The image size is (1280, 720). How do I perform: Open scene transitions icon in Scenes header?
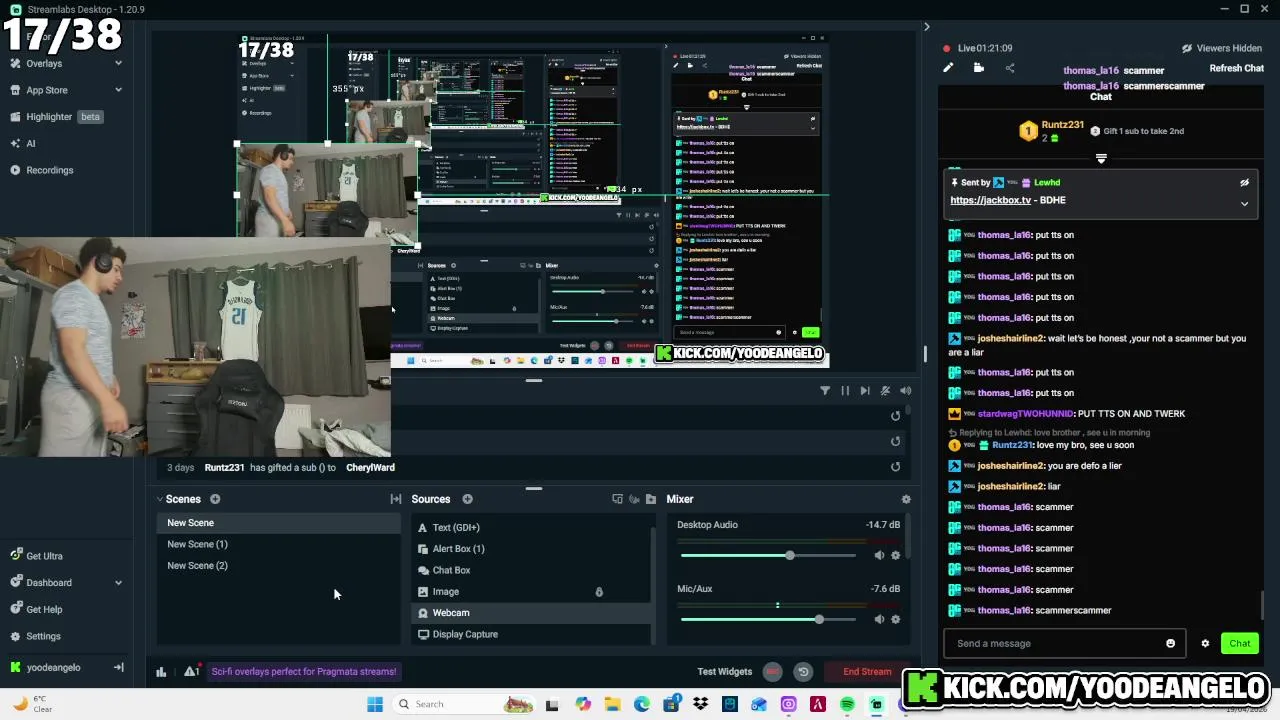pos(396,499)
